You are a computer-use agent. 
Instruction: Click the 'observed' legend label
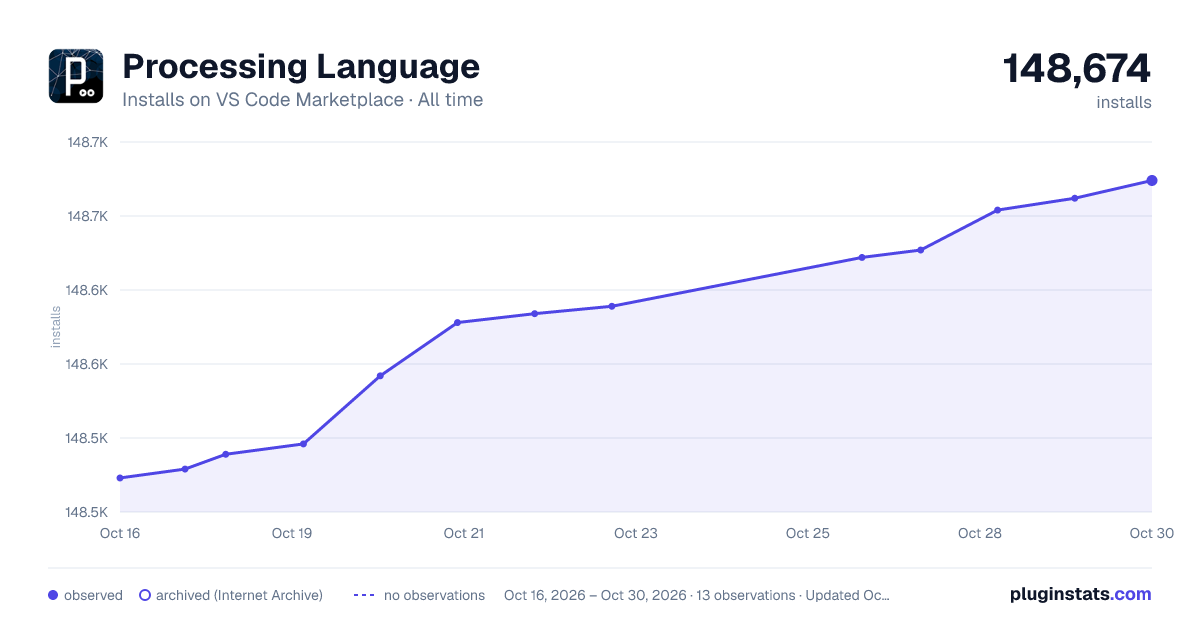click(x=93, y=595)
